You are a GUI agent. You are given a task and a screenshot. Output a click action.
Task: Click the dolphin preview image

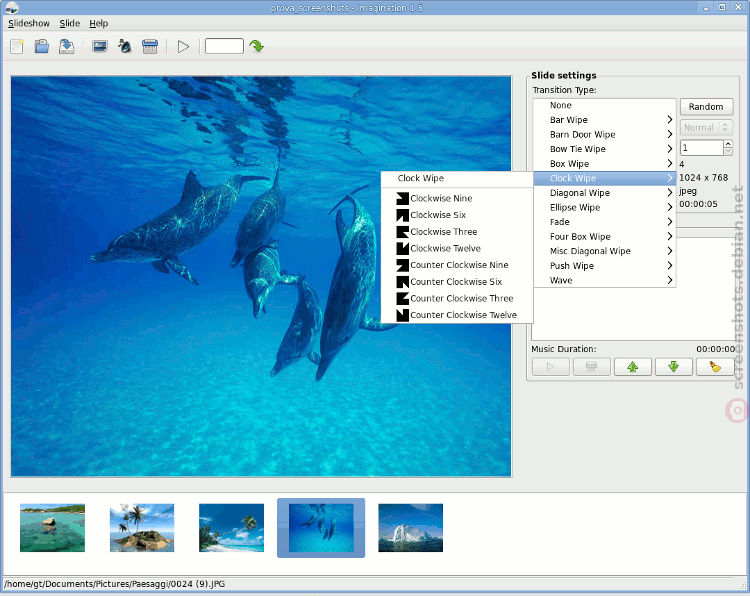261,276
